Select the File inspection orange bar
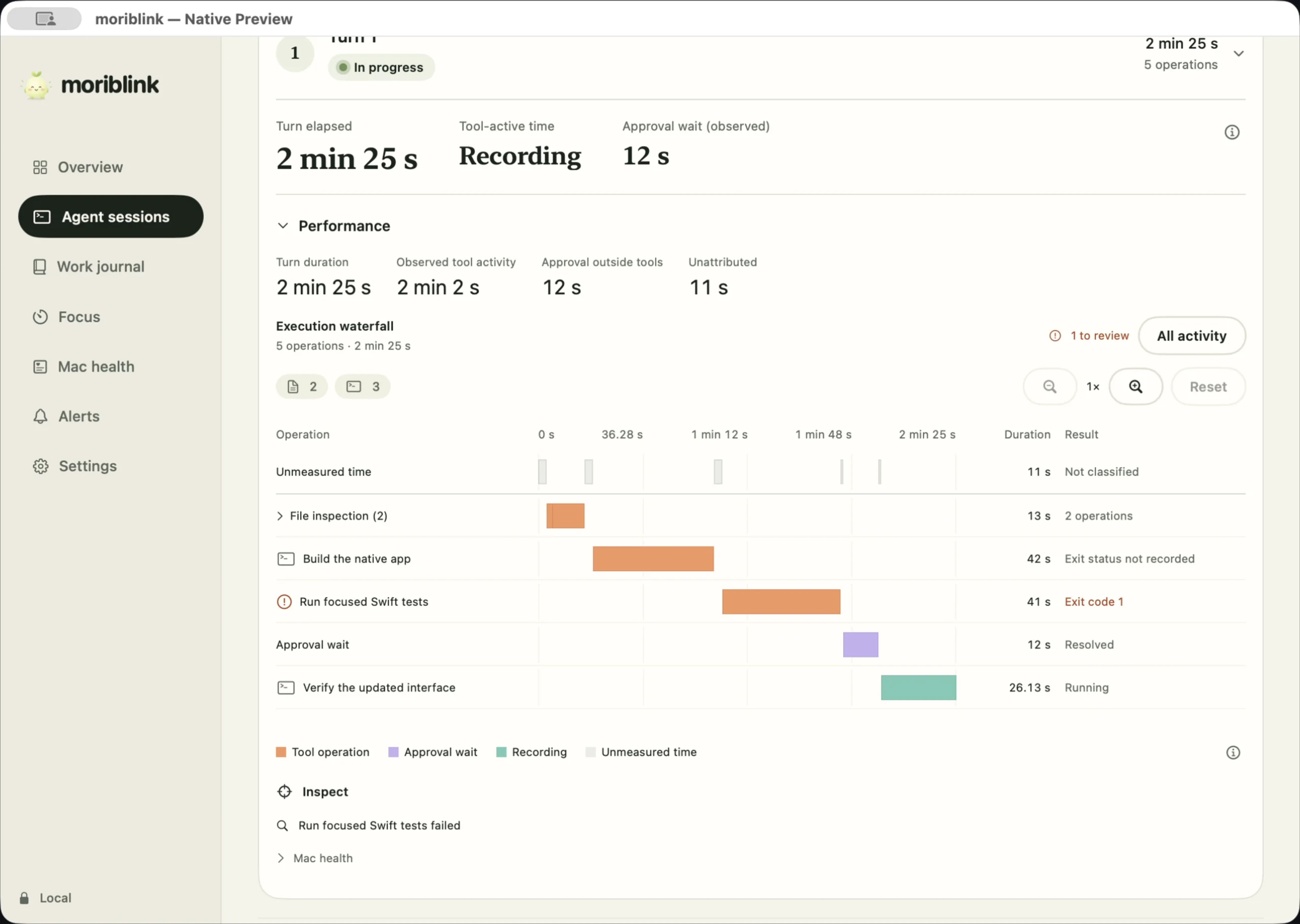 [566, 516]
